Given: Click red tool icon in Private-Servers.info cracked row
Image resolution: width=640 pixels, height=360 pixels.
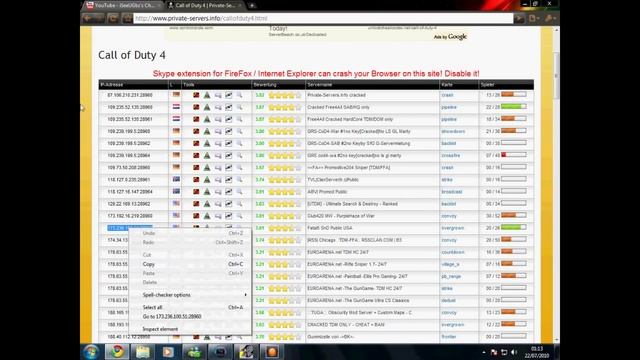Looking at the screenshot, I should pyautogui.click(x=196, y=95).
